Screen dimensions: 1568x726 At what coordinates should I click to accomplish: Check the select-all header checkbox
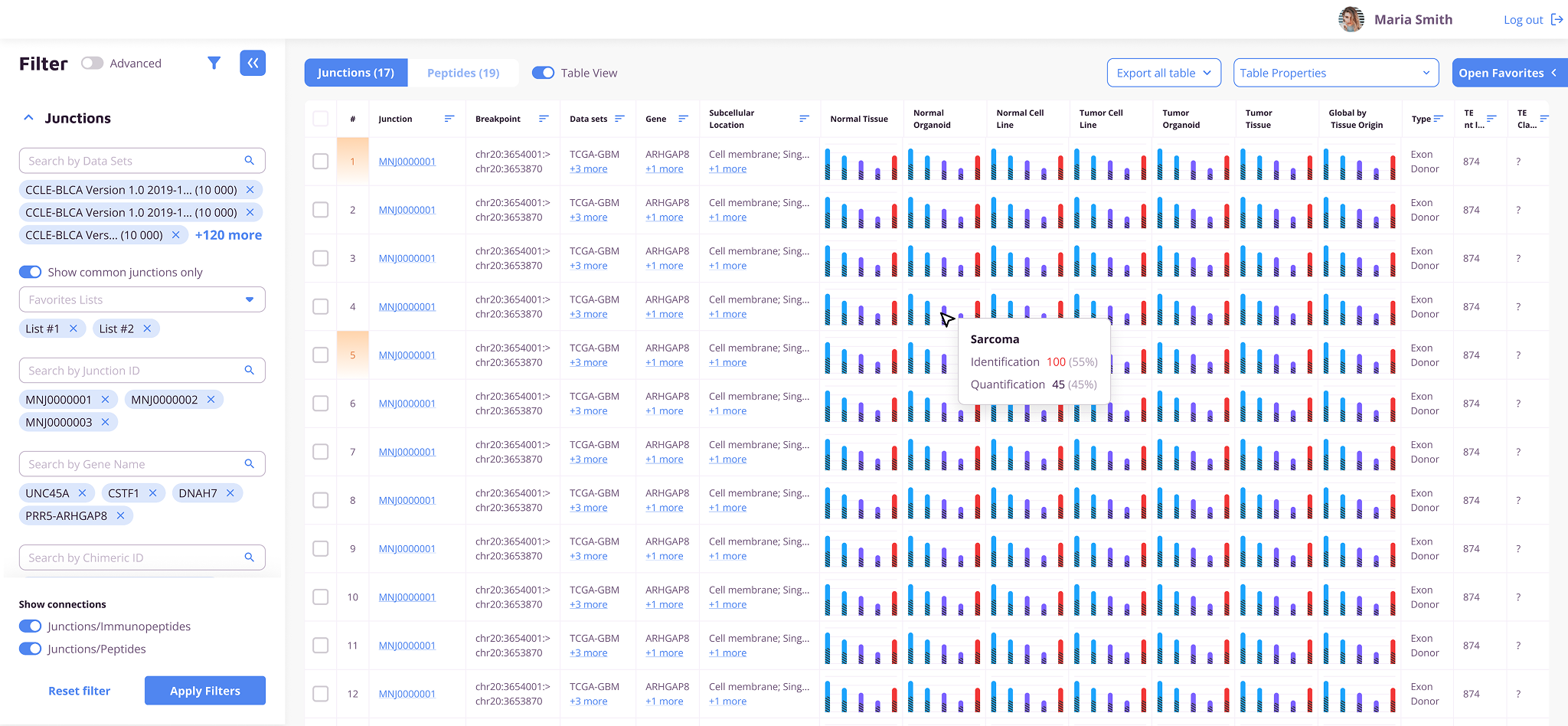[x=321, y=119]
